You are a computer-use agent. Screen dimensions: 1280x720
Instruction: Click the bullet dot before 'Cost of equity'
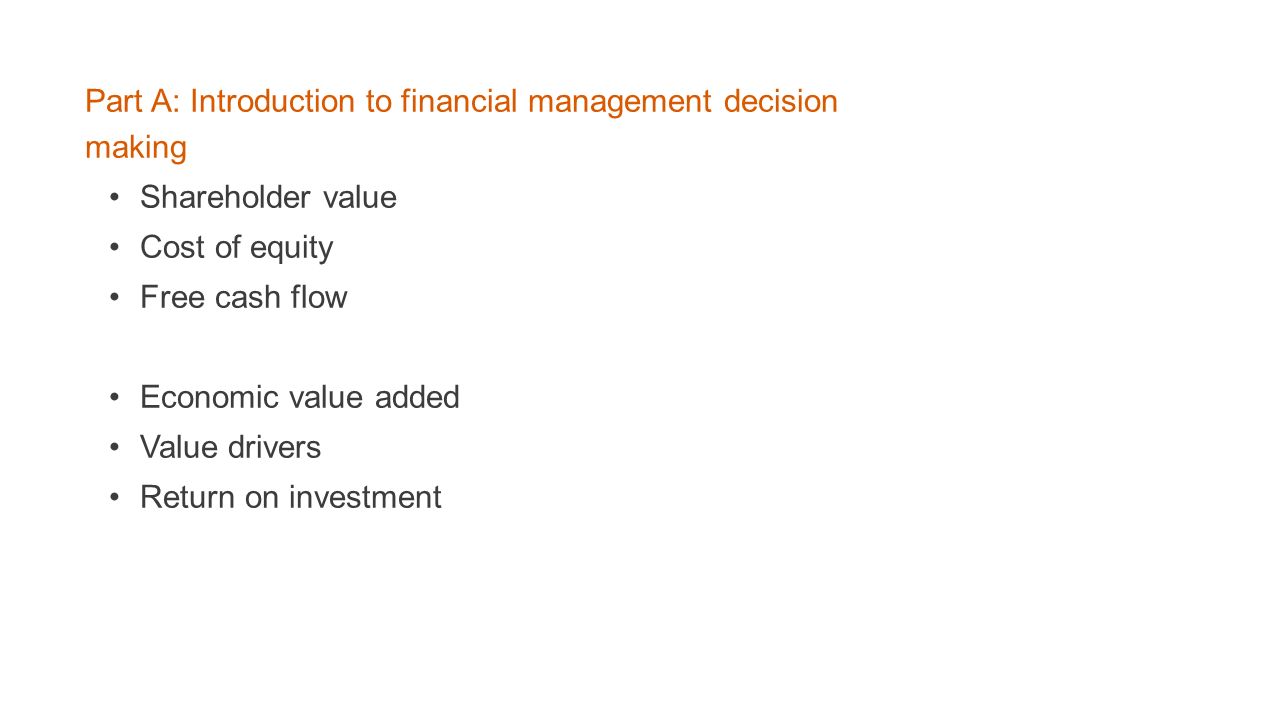[x=116, y=247]
